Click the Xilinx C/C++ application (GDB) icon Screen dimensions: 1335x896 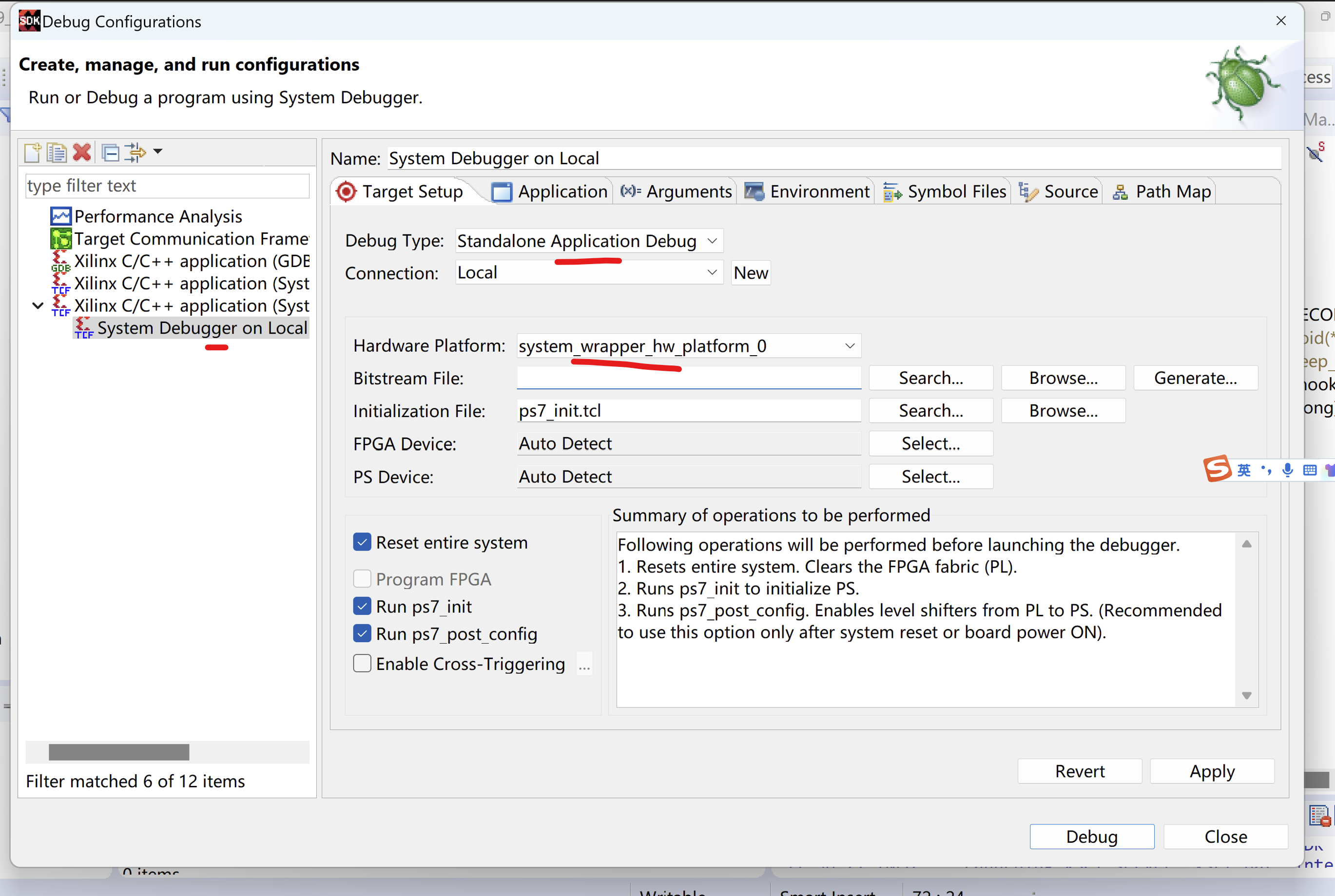(60, 261)
